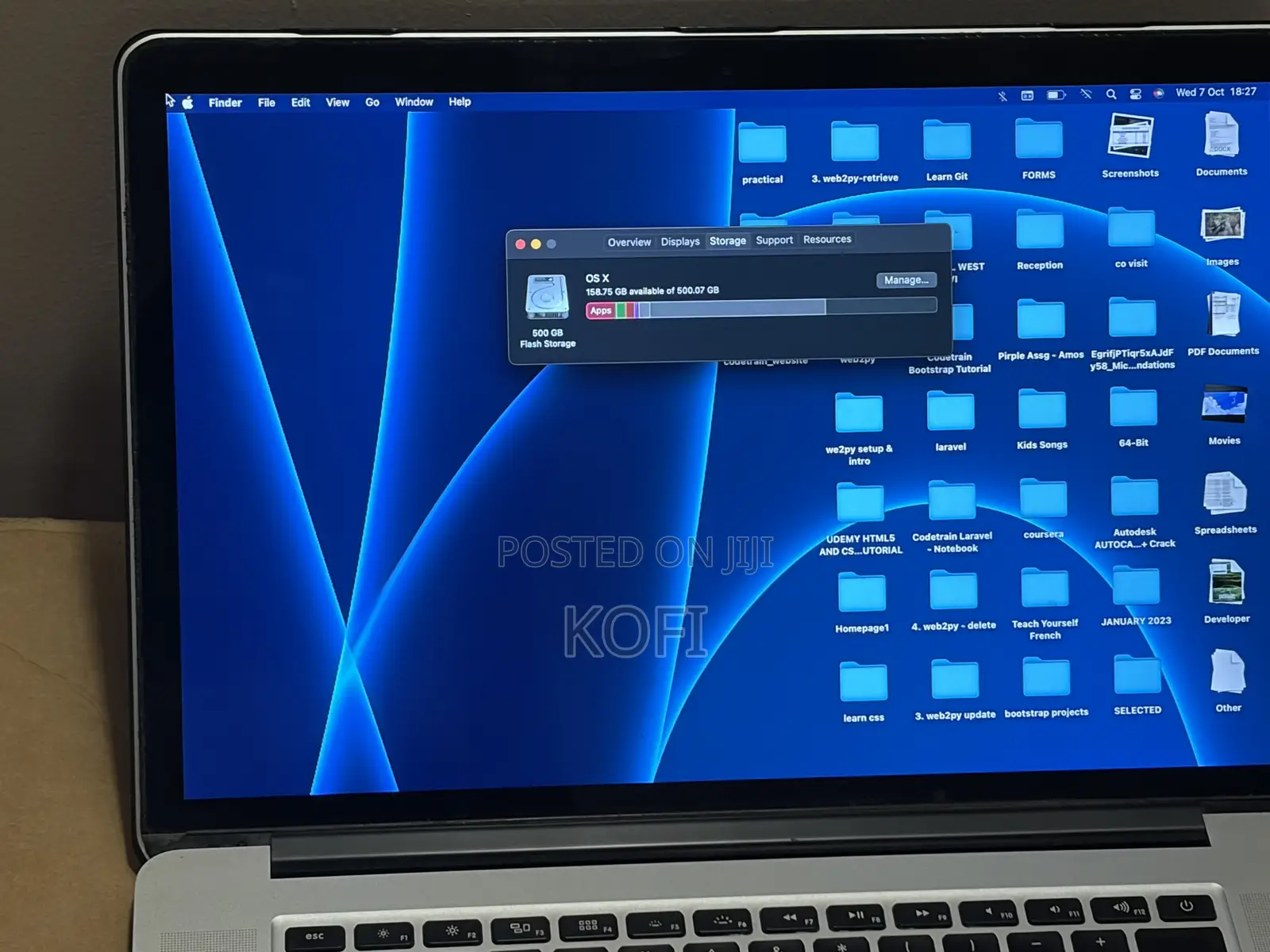This screenshot has width=1270, height=952.
Task: Open the Help menu
Action: [460, 102]
